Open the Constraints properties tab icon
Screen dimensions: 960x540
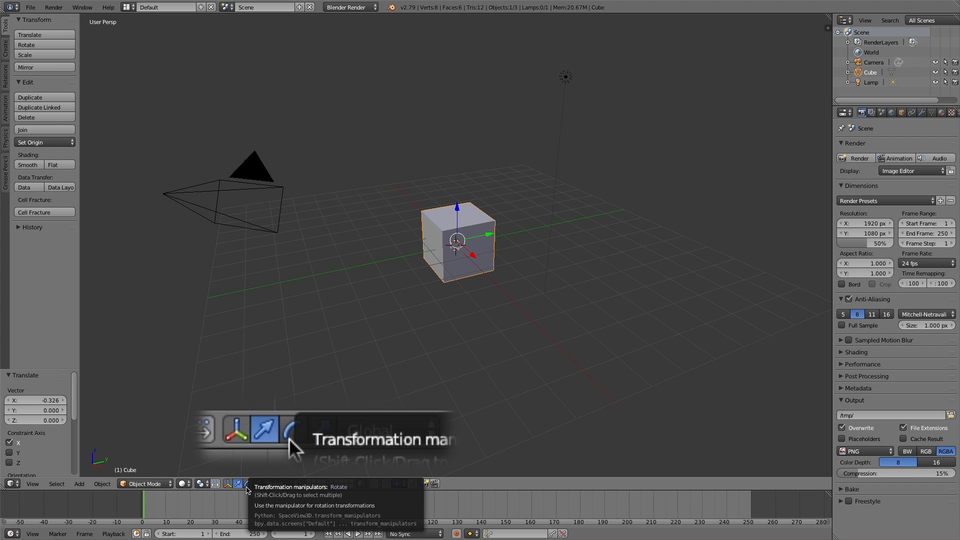tap(912, 113)
